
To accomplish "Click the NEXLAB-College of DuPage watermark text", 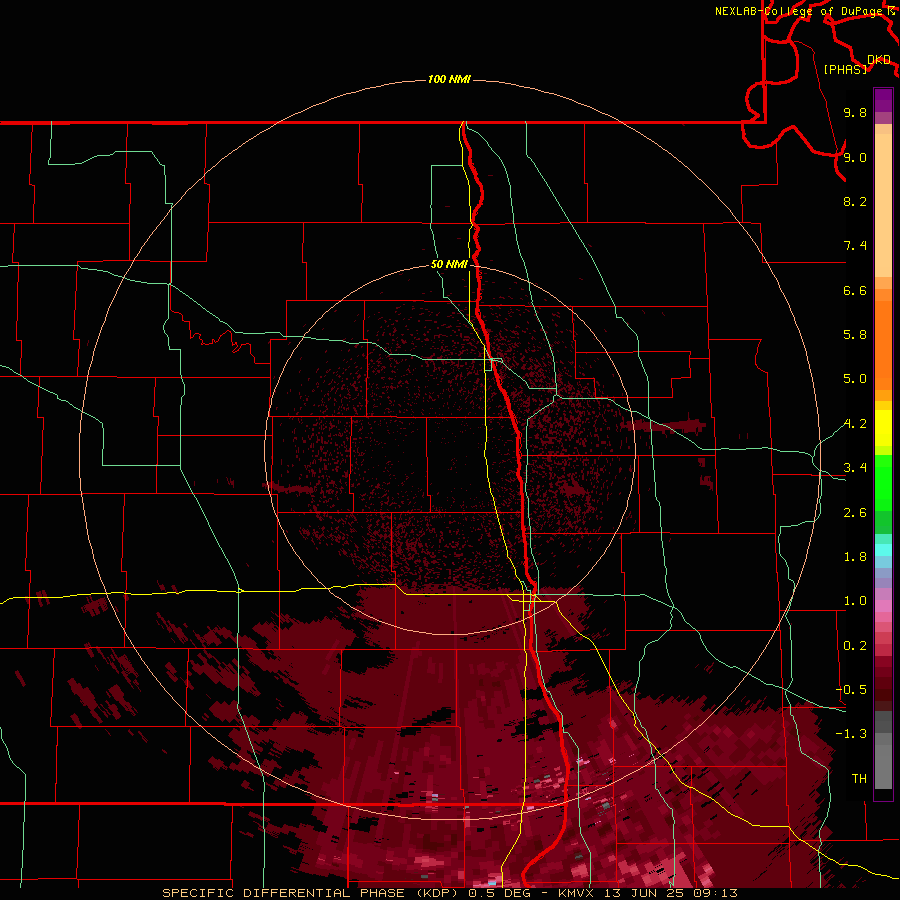I will (798, 11).
